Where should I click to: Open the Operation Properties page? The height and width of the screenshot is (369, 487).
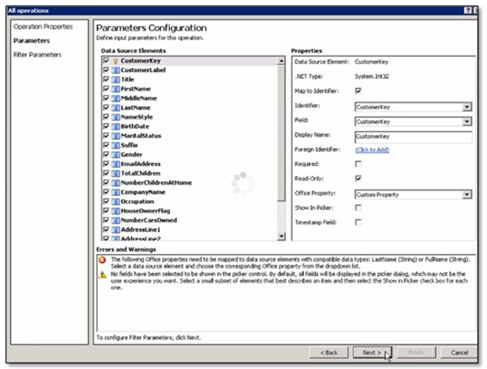click(43, 27)
